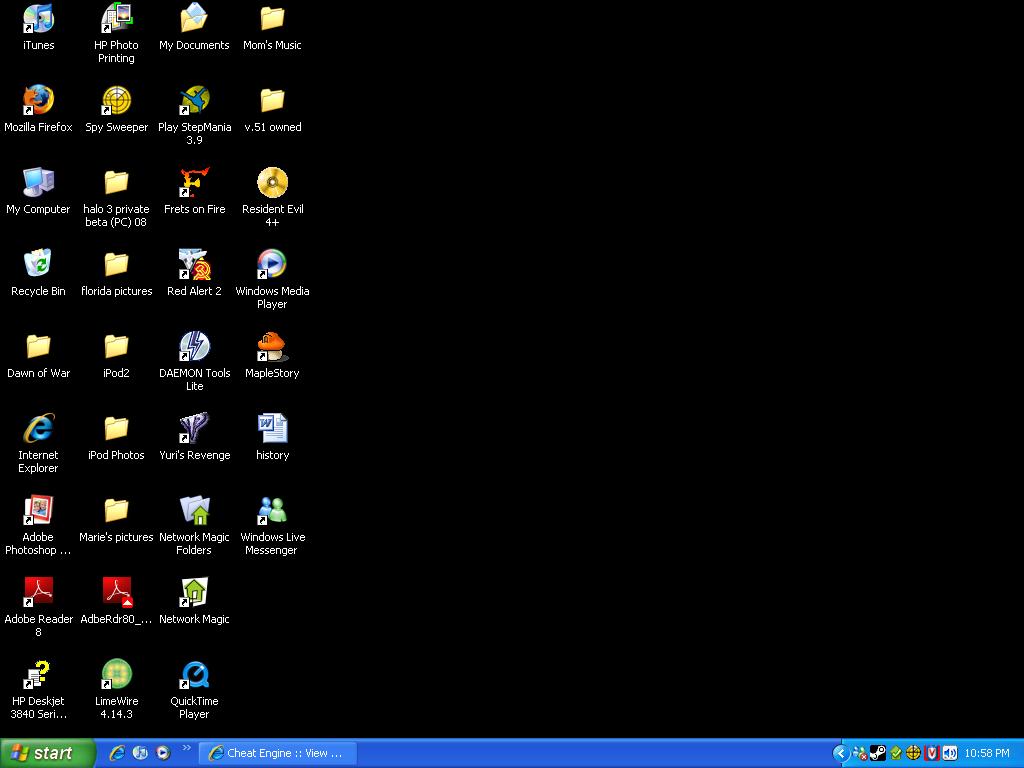Launch Windows Media Player from Quick Launch
The height and width of the screenshot is (768, 1024).
161,753
